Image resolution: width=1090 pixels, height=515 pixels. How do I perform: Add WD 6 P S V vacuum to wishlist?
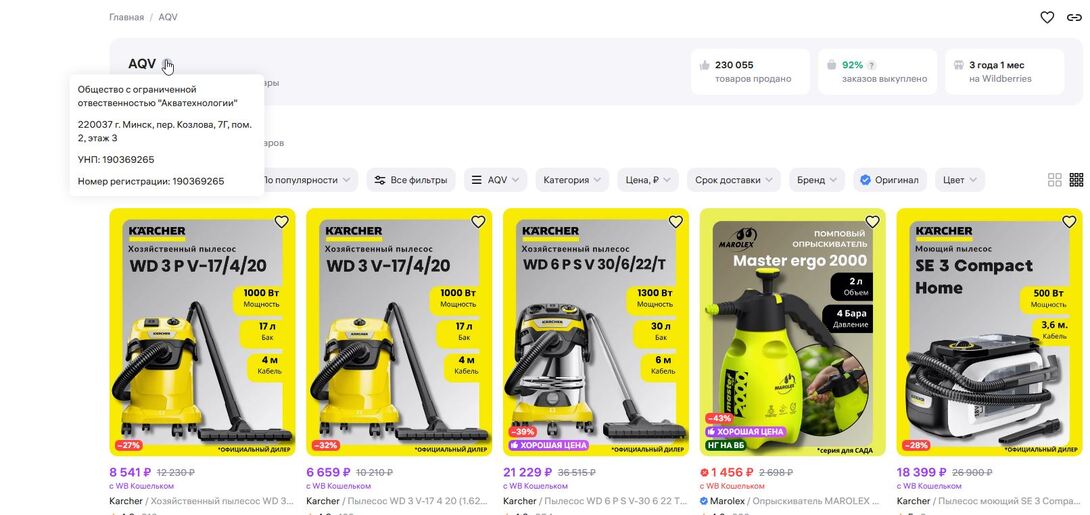(x=676, y=222)
